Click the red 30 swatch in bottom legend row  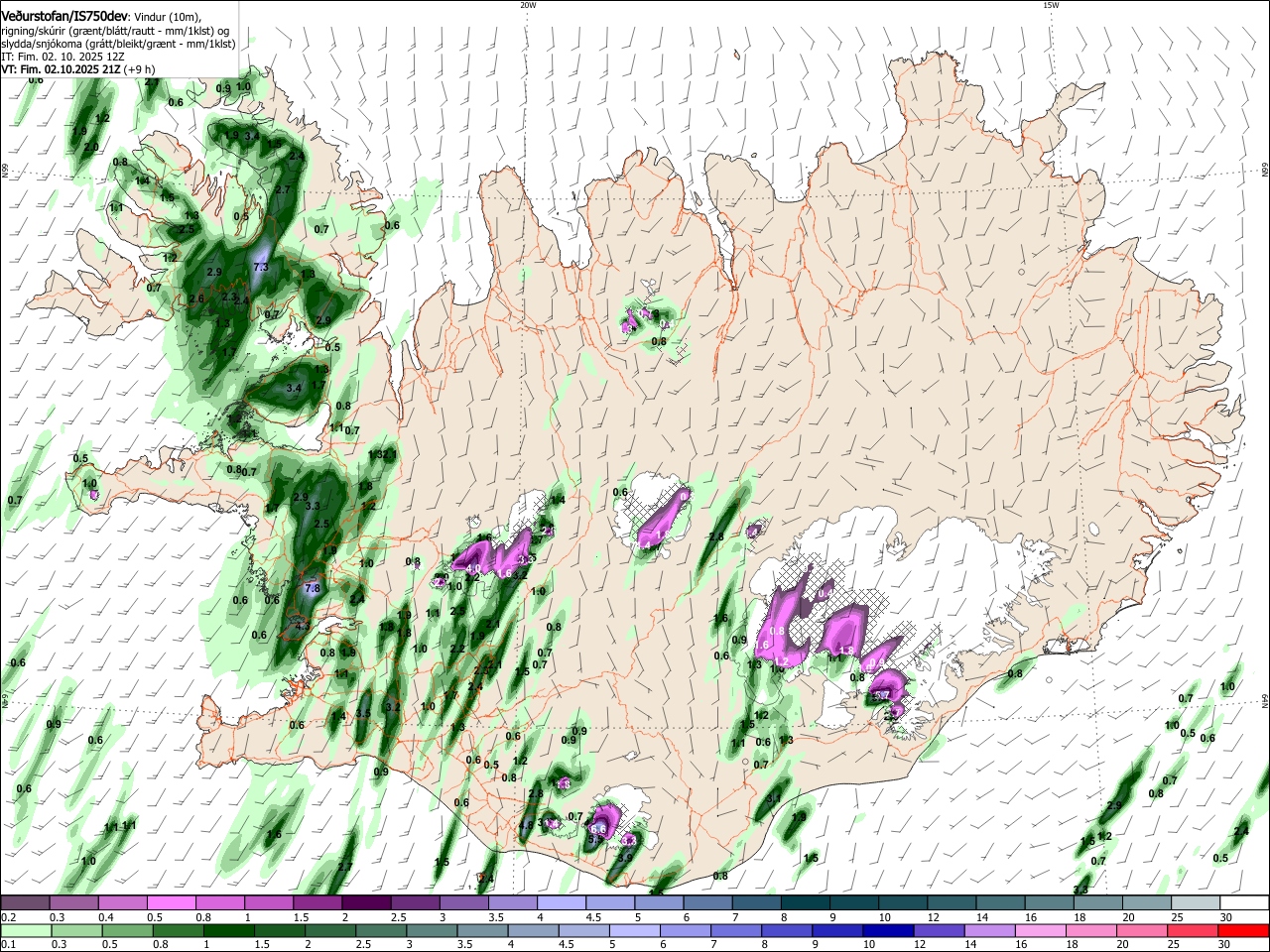pos(1243,930)
